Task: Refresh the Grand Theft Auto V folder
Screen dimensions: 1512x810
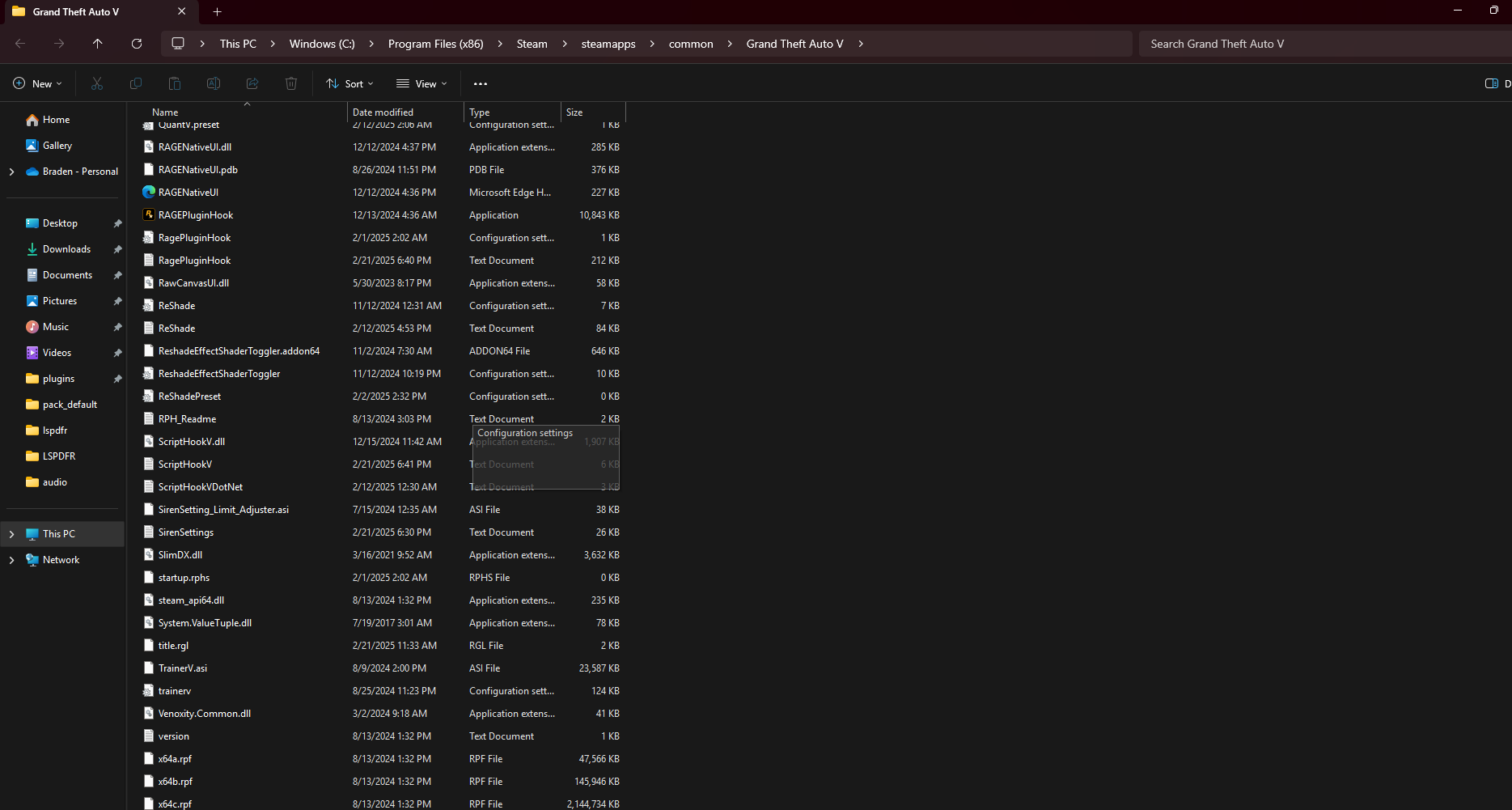Action: [x=137, y=44]
